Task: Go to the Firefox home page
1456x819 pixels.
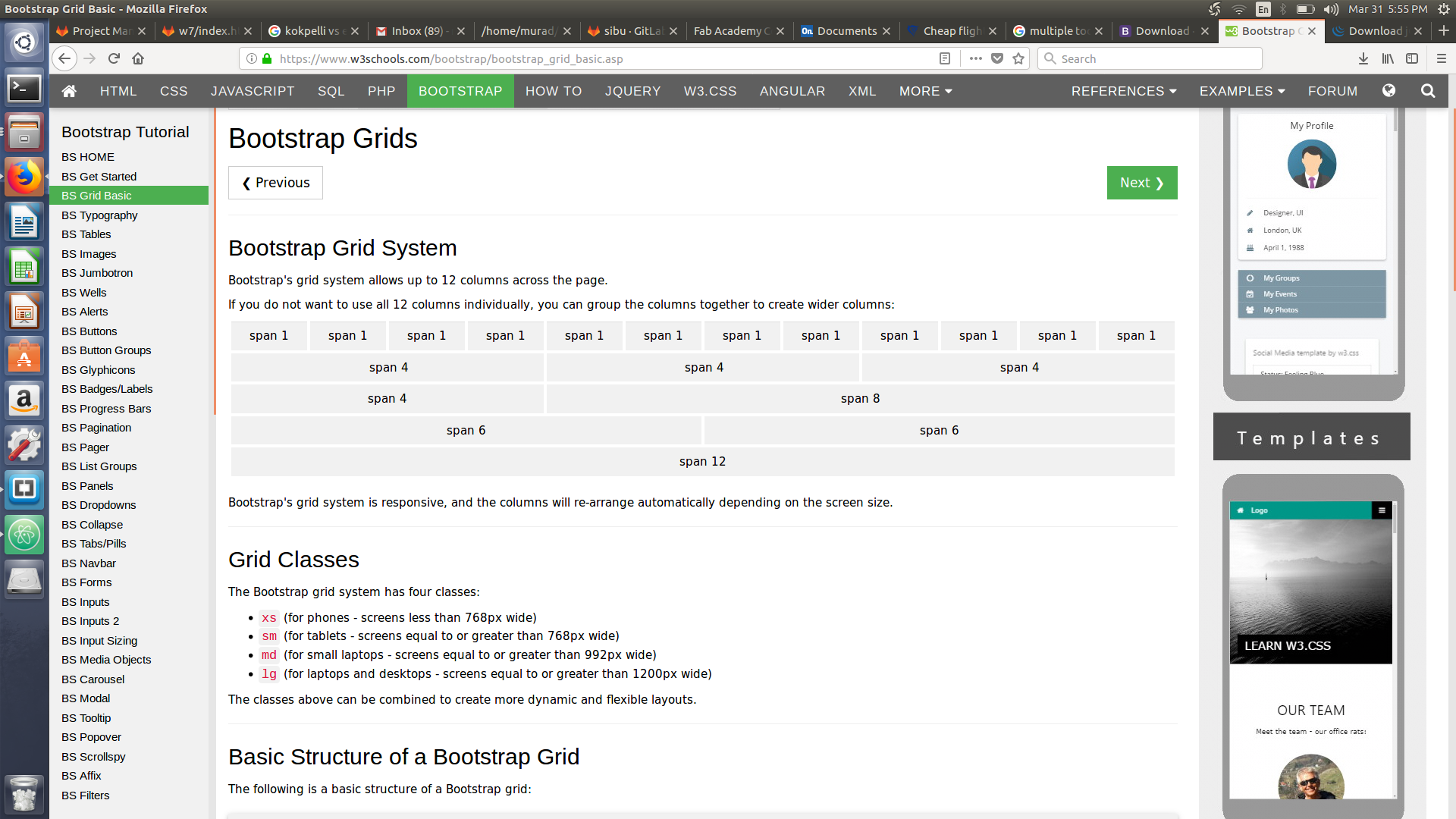Action: click(138, 58)
